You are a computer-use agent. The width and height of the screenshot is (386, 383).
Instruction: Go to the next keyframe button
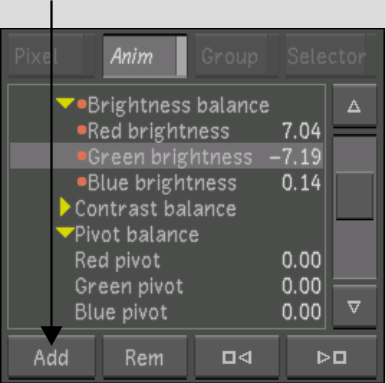click(332, 357)
